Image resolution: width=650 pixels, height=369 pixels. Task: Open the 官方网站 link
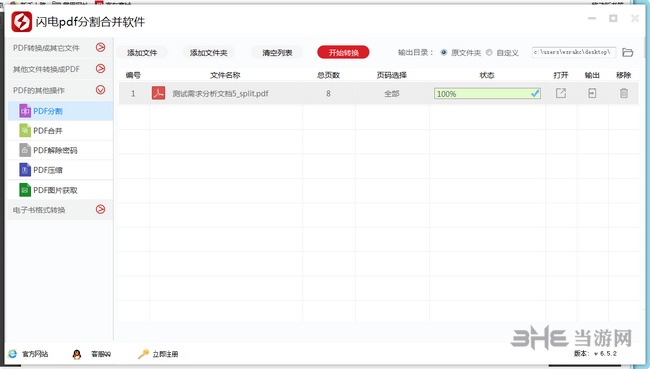(35, 354)
